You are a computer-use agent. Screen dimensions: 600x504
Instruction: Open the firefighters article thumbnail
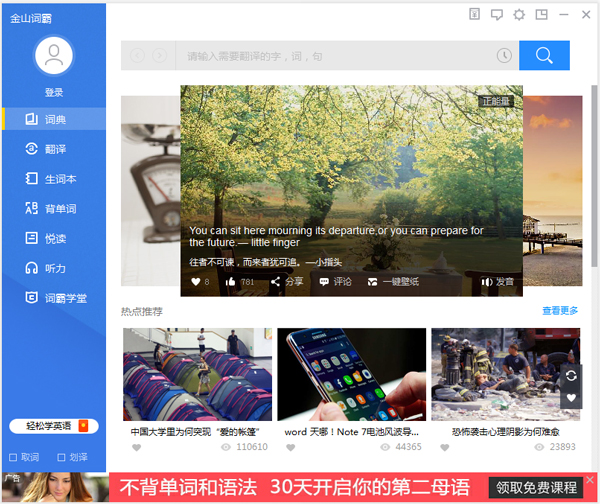(x=505, y=374)
